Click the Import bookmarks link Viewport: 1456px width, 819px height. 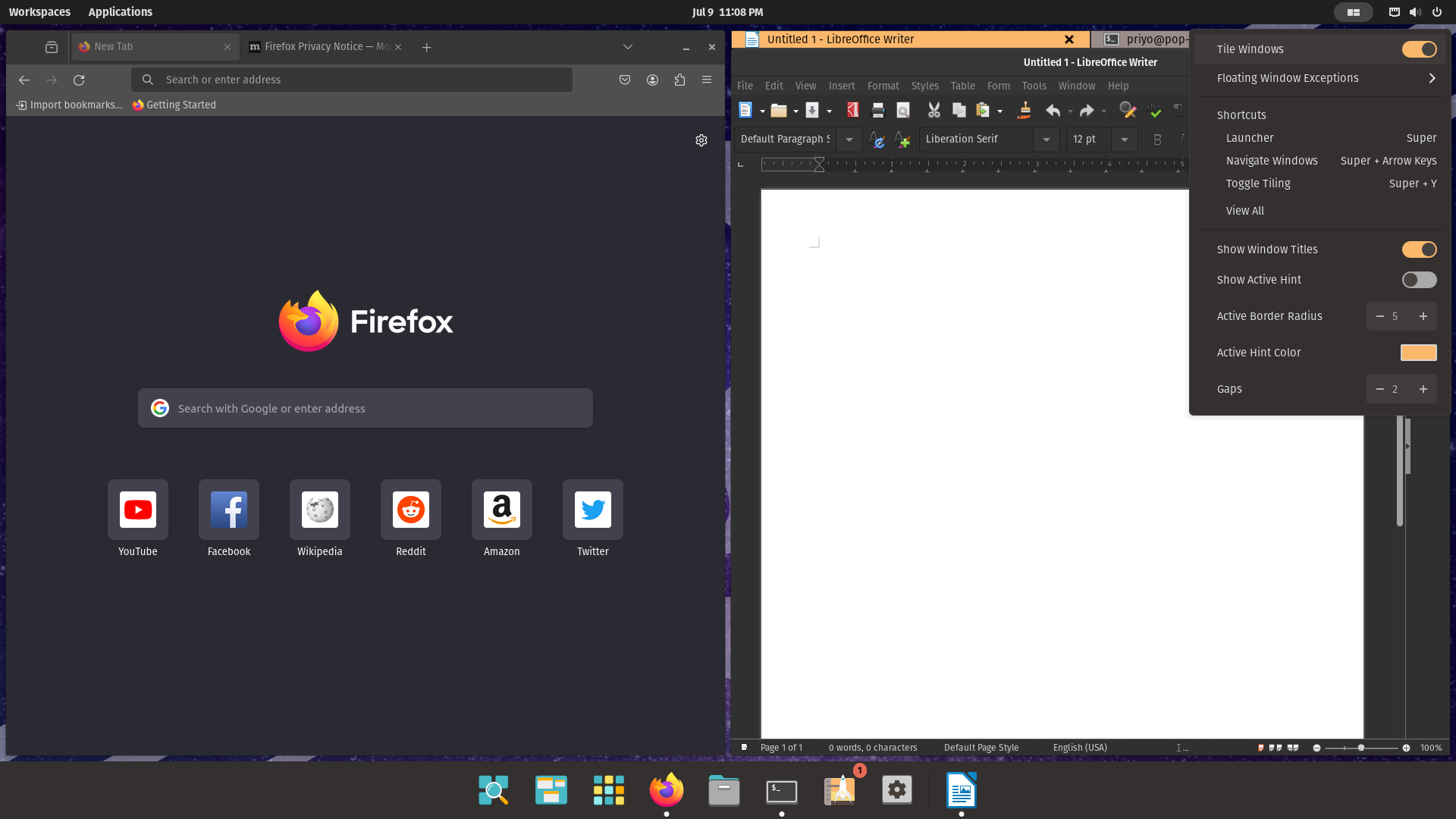(x=68, y=105)
